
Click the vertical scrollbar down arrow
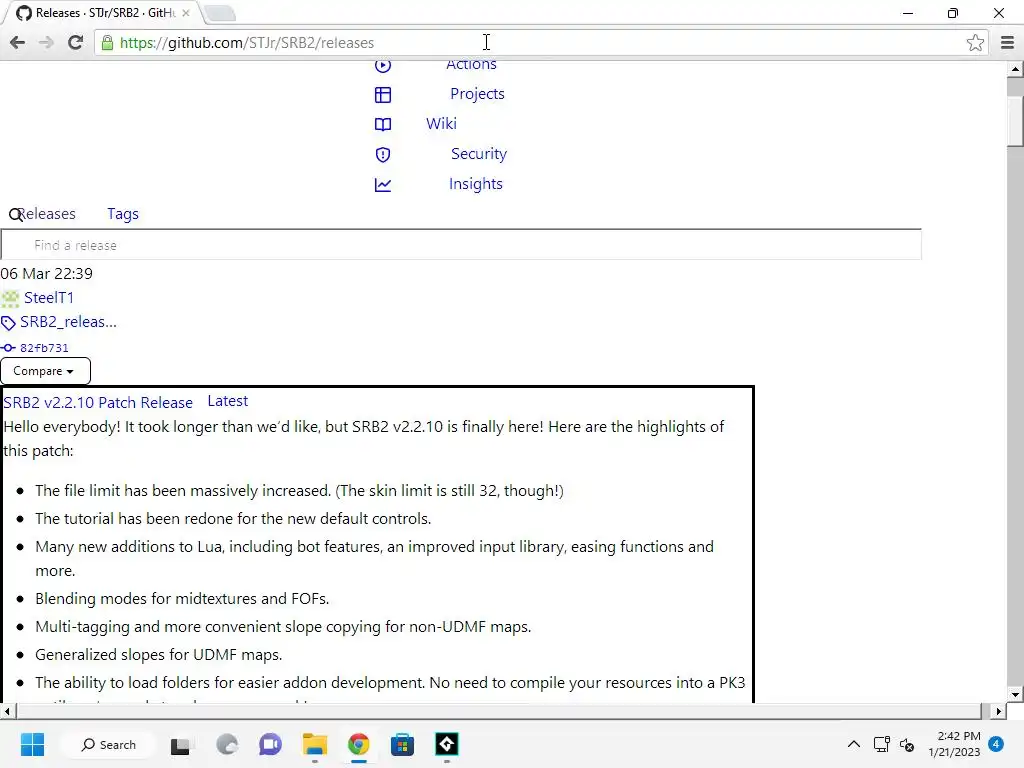[x=1015, y=696]
